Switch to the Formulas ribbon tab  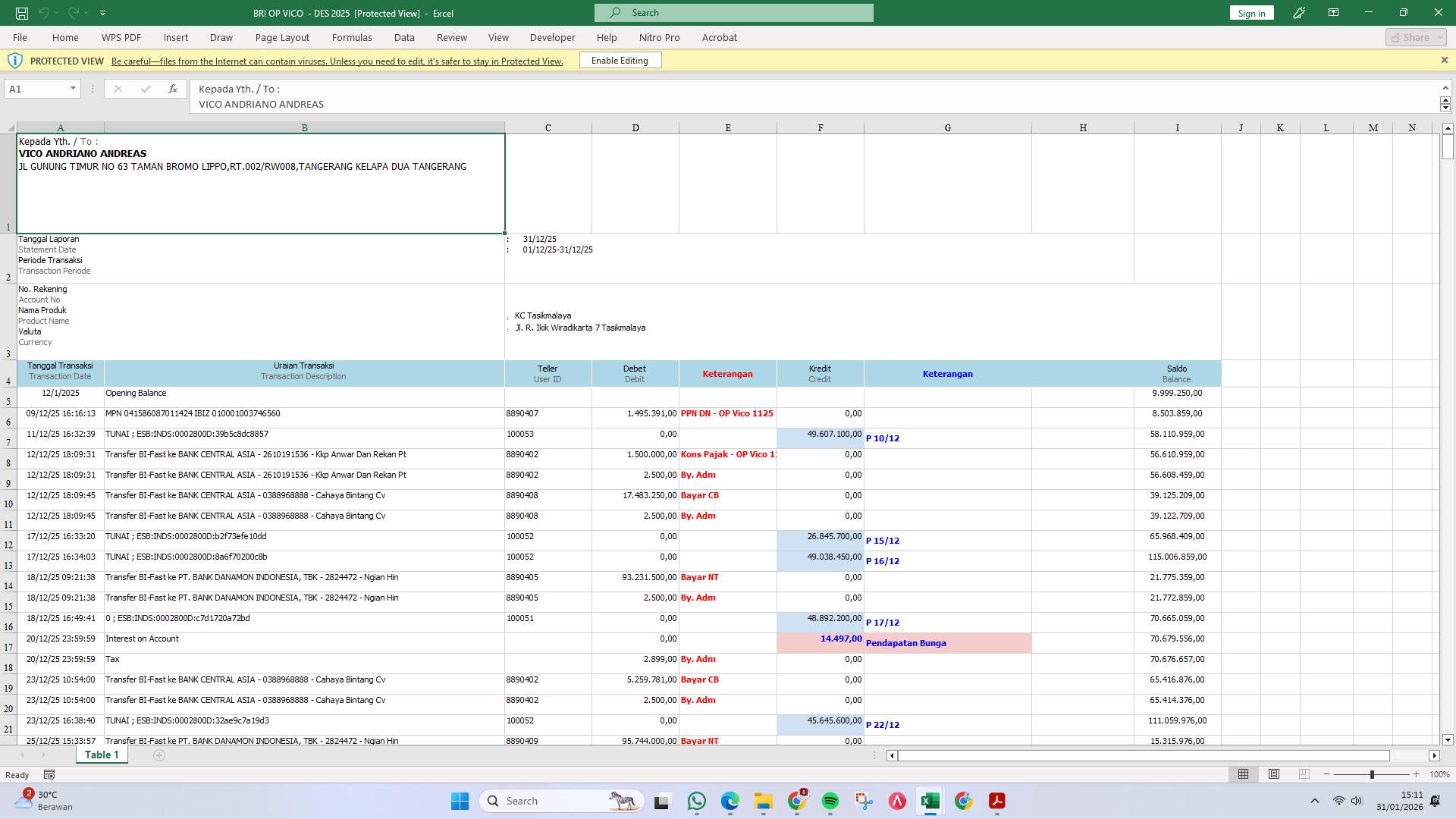352,37
